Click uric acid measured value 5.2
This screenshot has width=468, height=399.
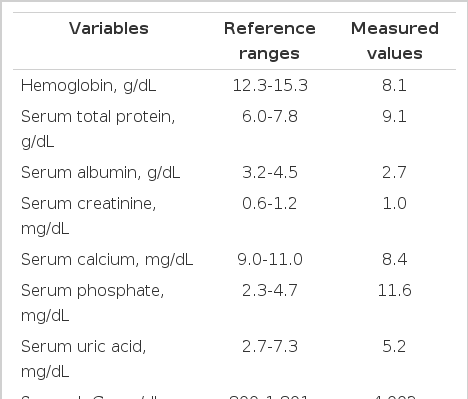click(394, 346)
